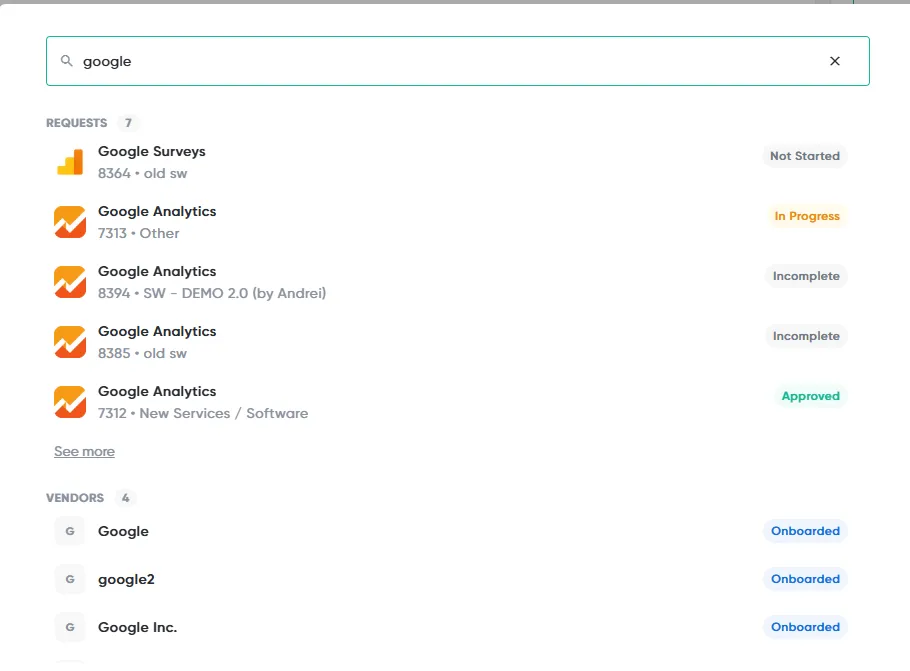Screen dimensions: 910x671
Task: Click the vendors count badge 4
Action: coord(125,498)
